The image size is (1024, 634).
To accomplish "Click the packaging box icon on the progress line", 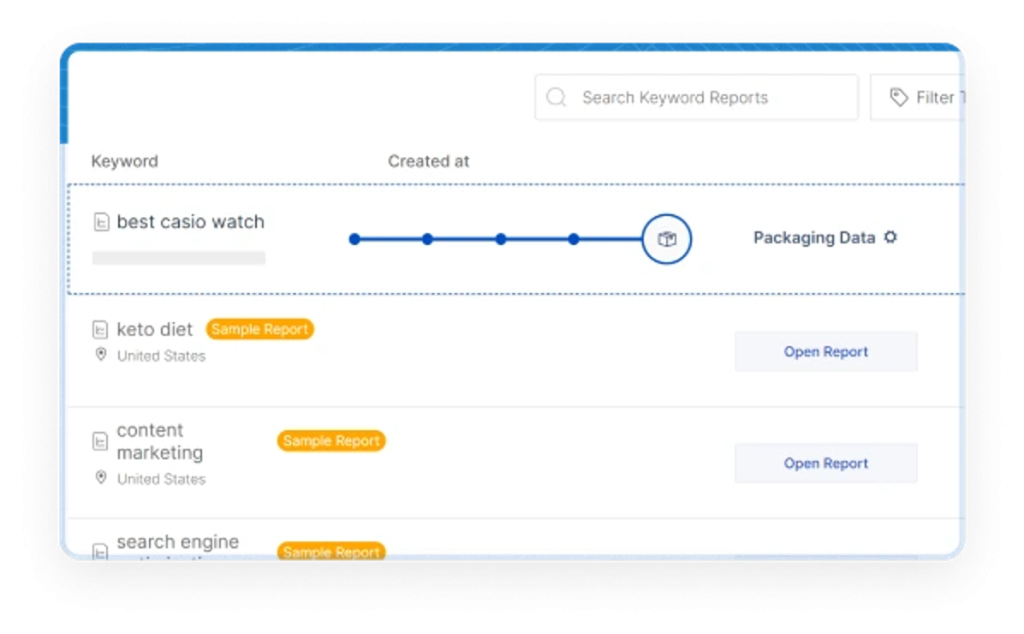I will (667, 239).
